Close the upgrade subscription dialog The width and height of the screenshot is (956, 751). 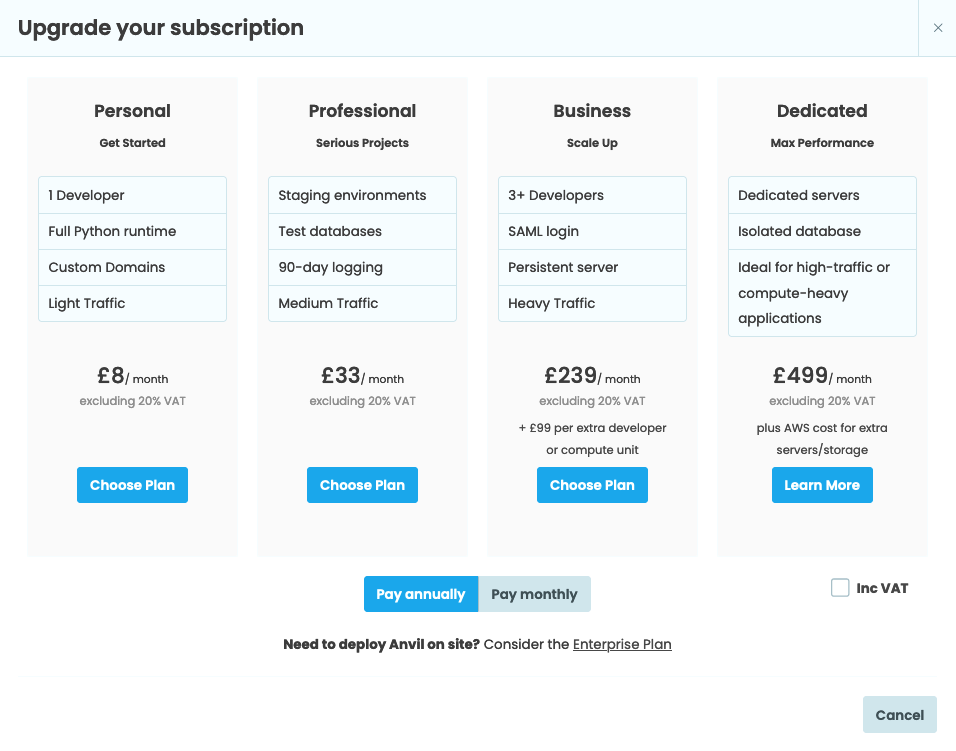point(938,28)
